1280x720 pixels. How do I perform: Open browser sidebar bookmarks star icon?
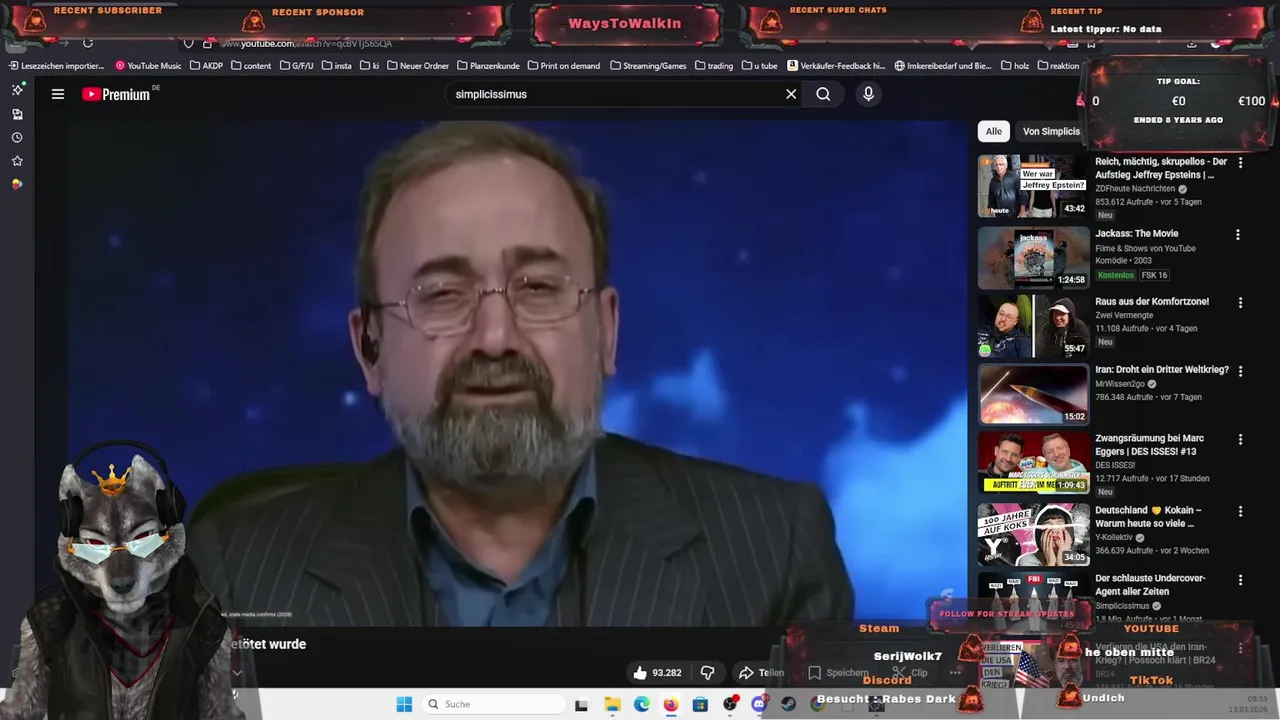17,160
